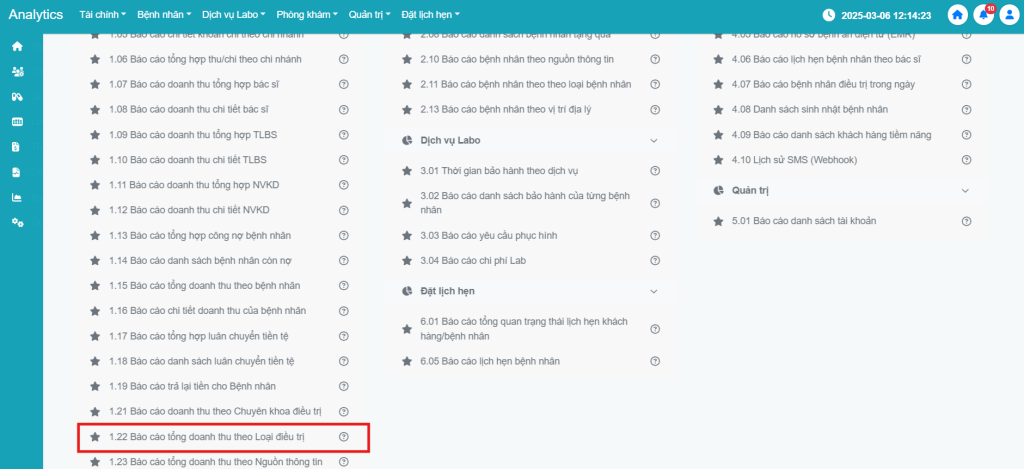Toggle star for 5.01 Báo cáo danh sách tài khoản
The image size is (1024, 469).
tap(718, 220)
